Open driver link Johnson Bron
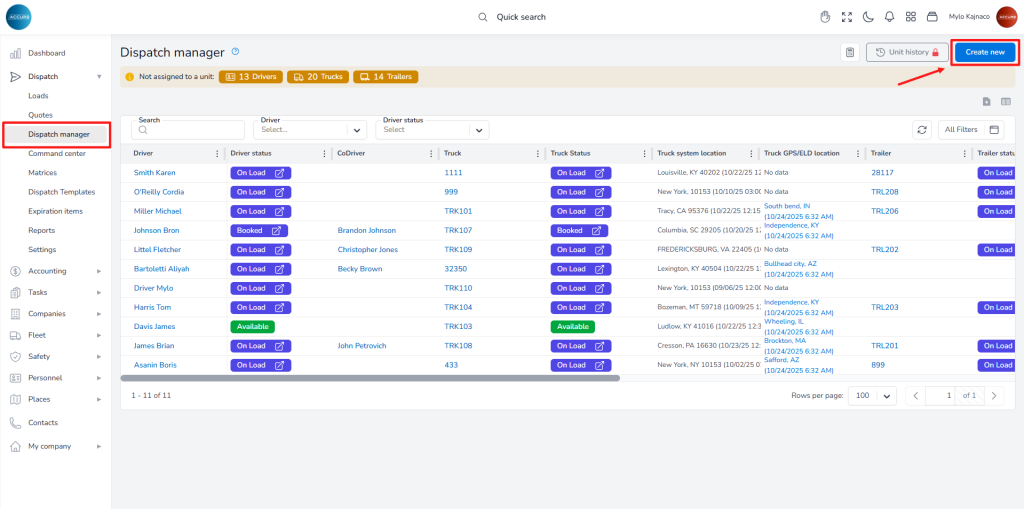This screenshot has height=509, width=1024. tap(157, 230)
